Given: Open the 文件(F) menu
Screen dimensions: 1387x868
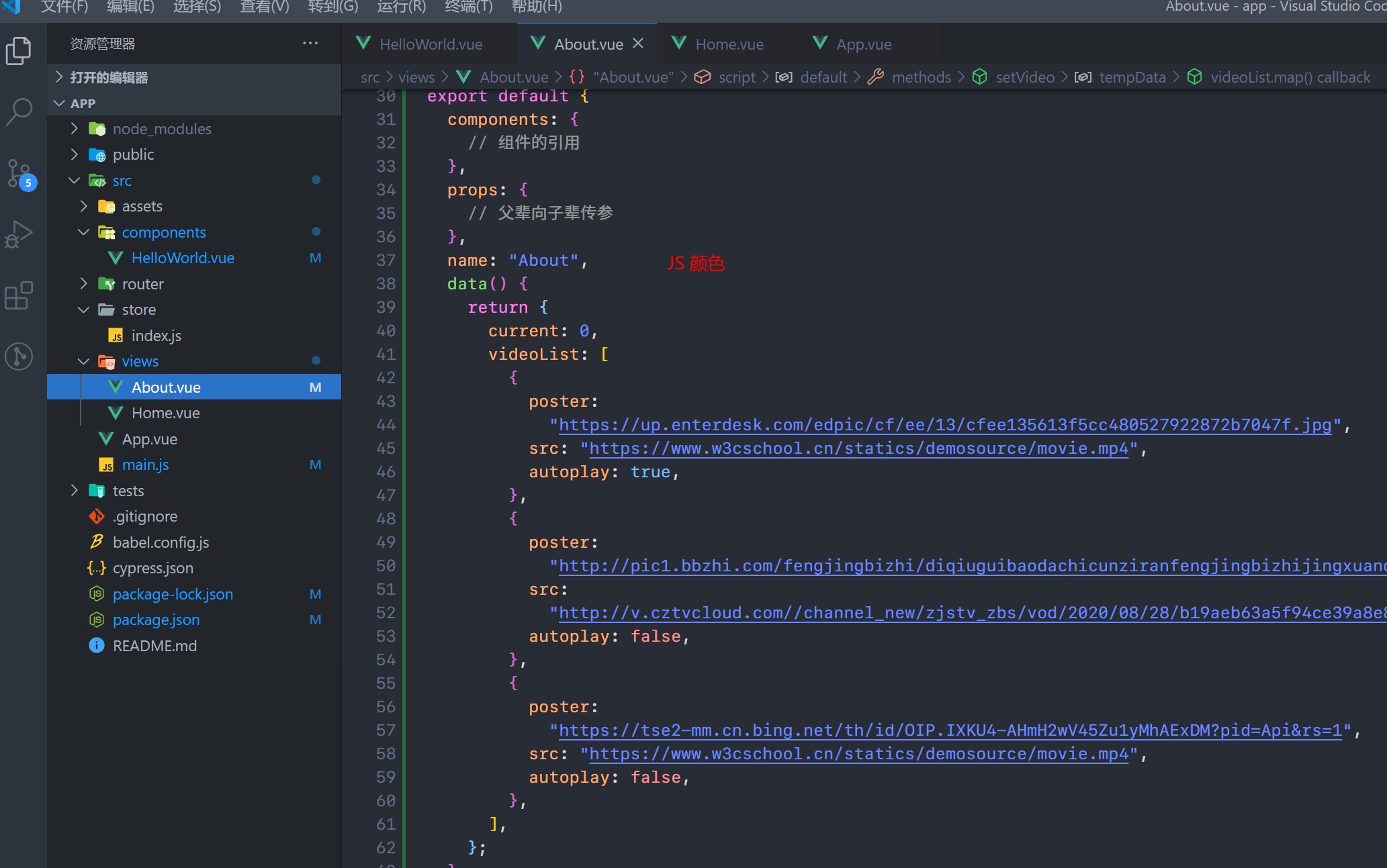Looking at the screenshot, I should coord(64,7).
